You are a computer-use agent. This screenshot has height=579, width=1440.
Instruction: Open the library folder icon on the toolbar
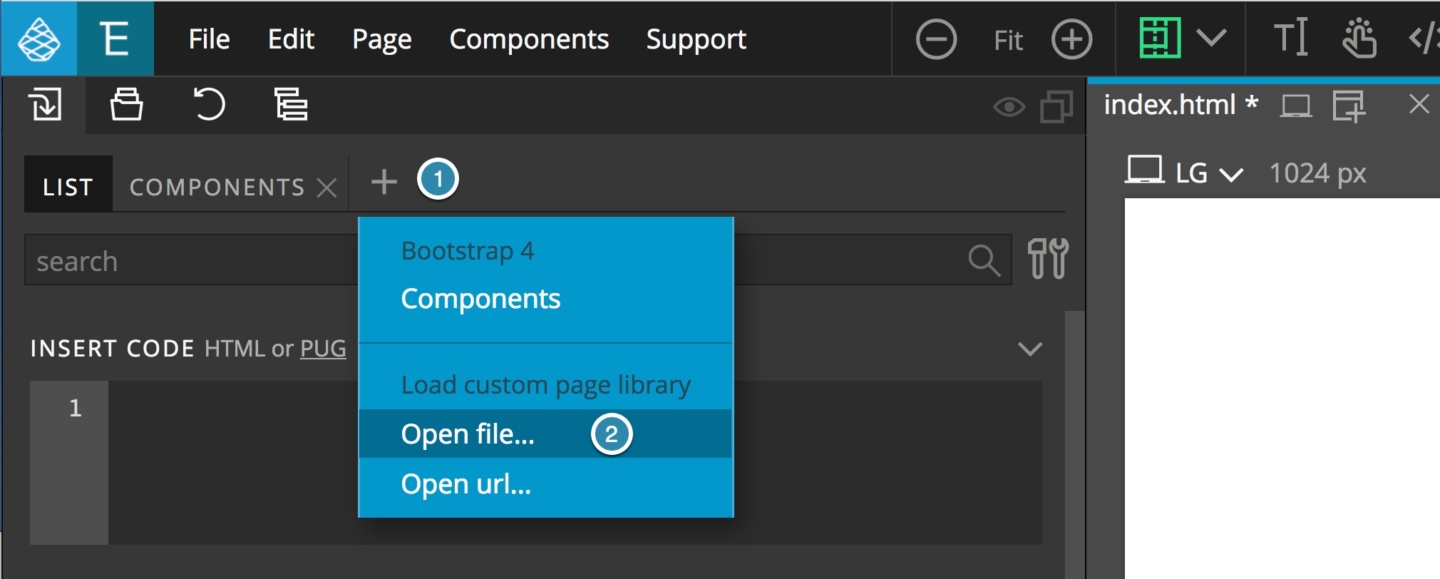126,105
